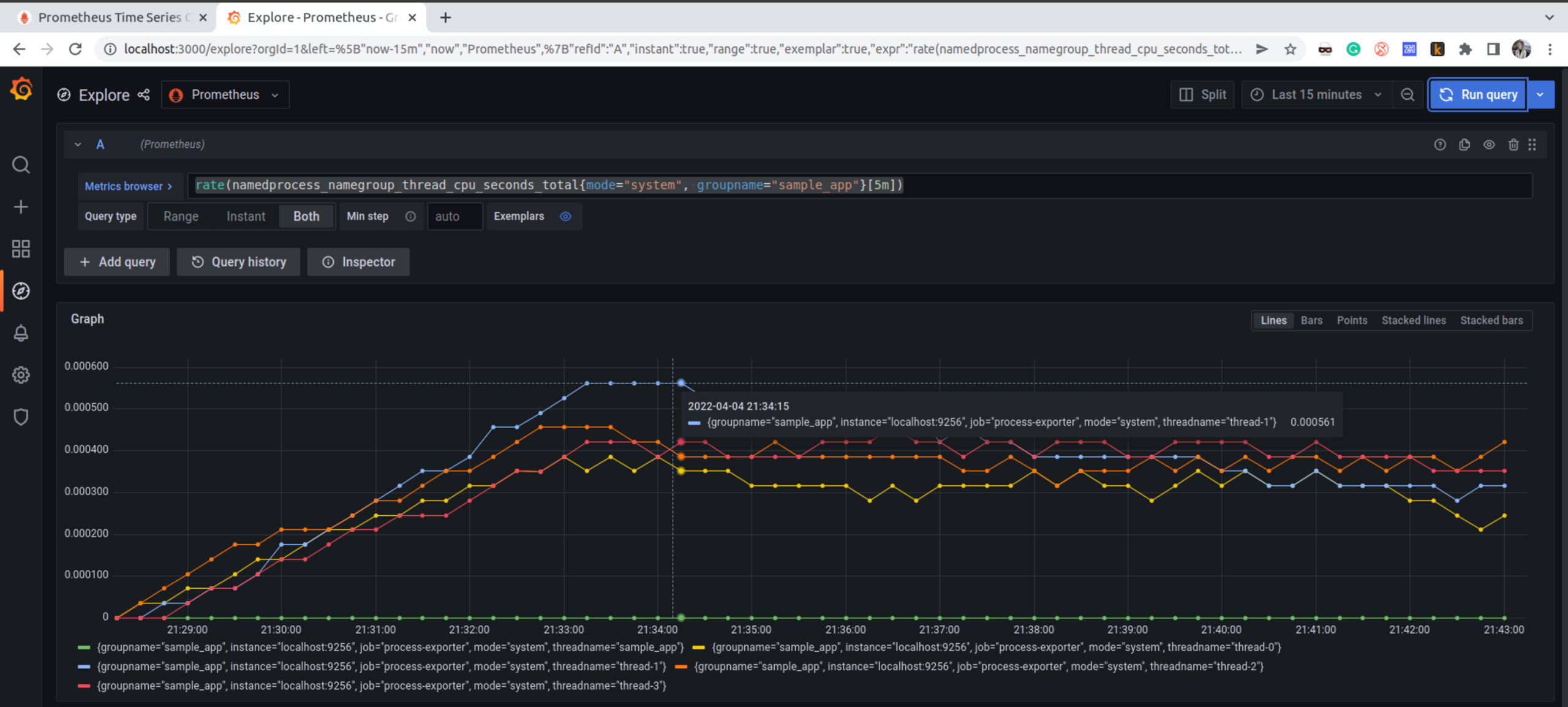Toggle the Exemplars eye switch
1568x707 pixels.
(565, 216)
